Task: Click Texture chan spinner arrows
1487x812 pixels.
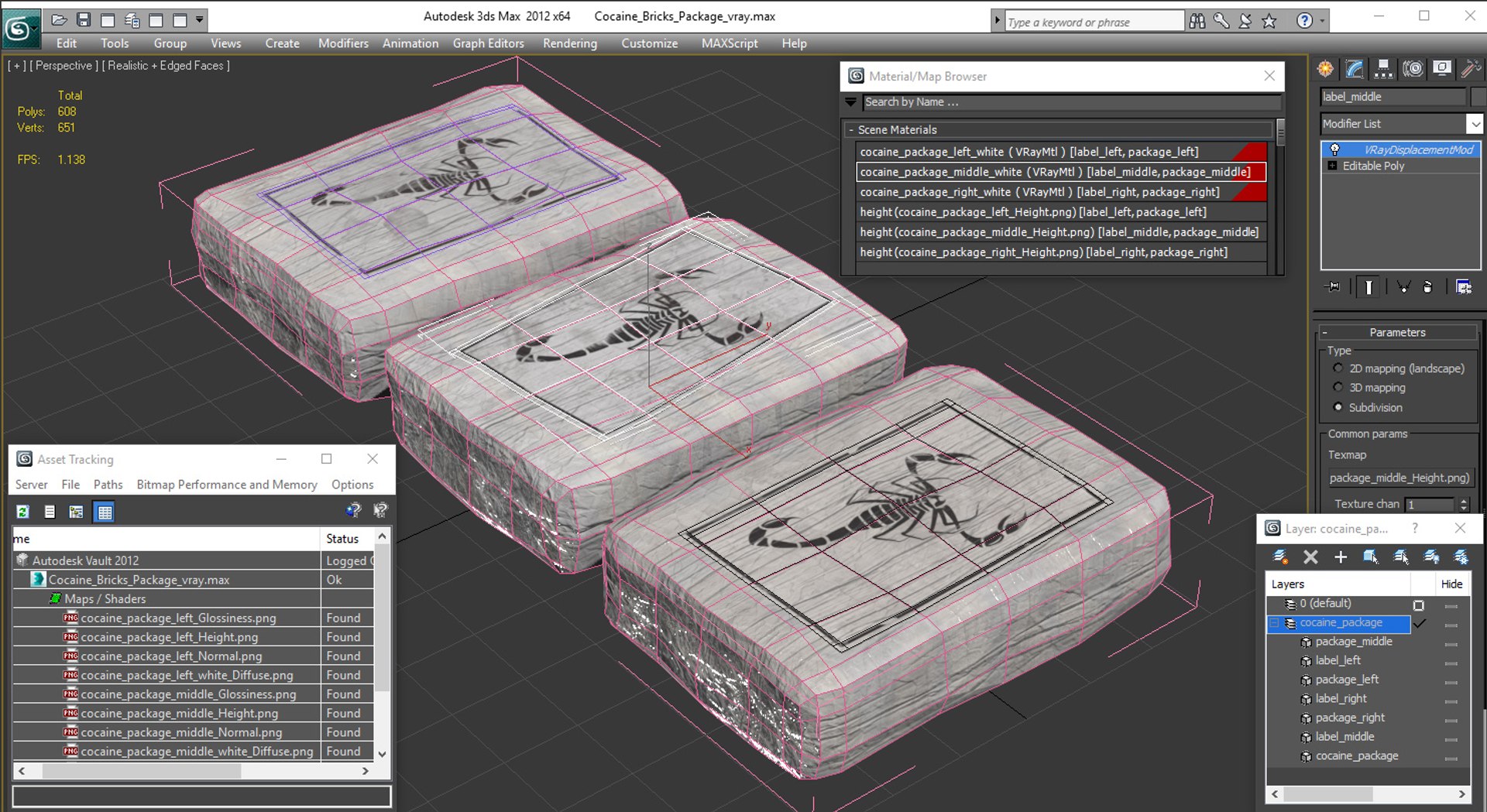Action: click(1464, 504)
